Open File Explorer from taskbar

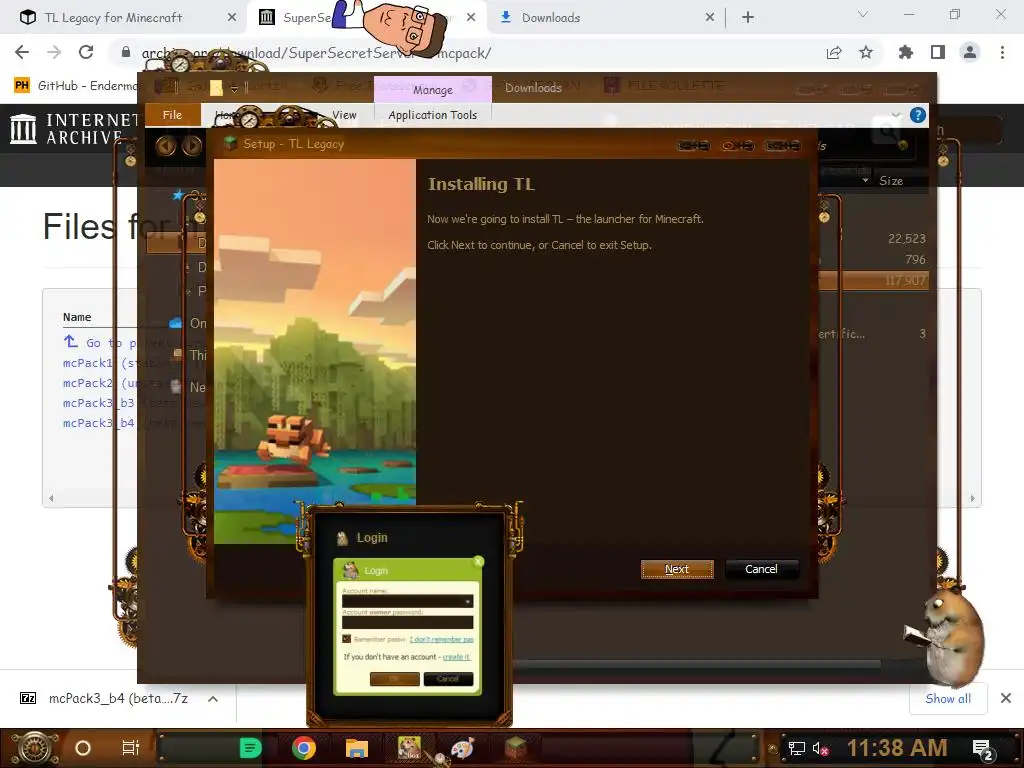click(x=357, y=748)
